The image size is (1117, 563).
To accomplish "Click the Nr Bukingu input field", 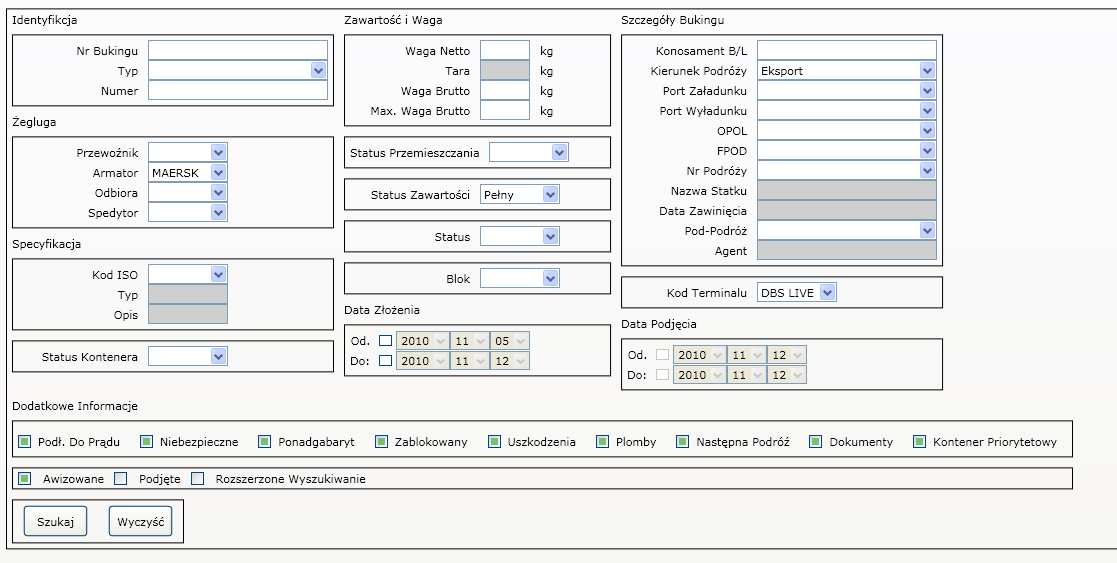I will point(238,51).
